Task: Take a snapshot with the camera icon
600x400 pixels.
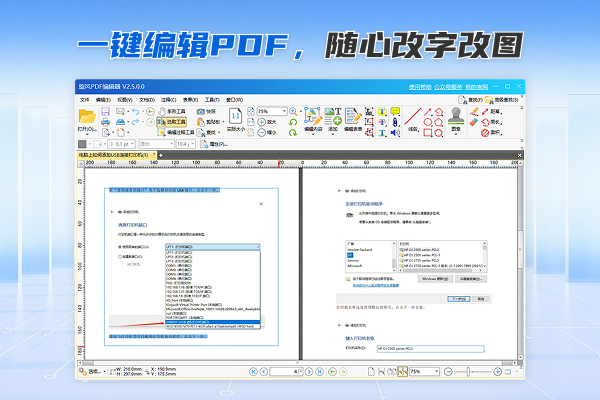Action: click(x=206, y=111)
